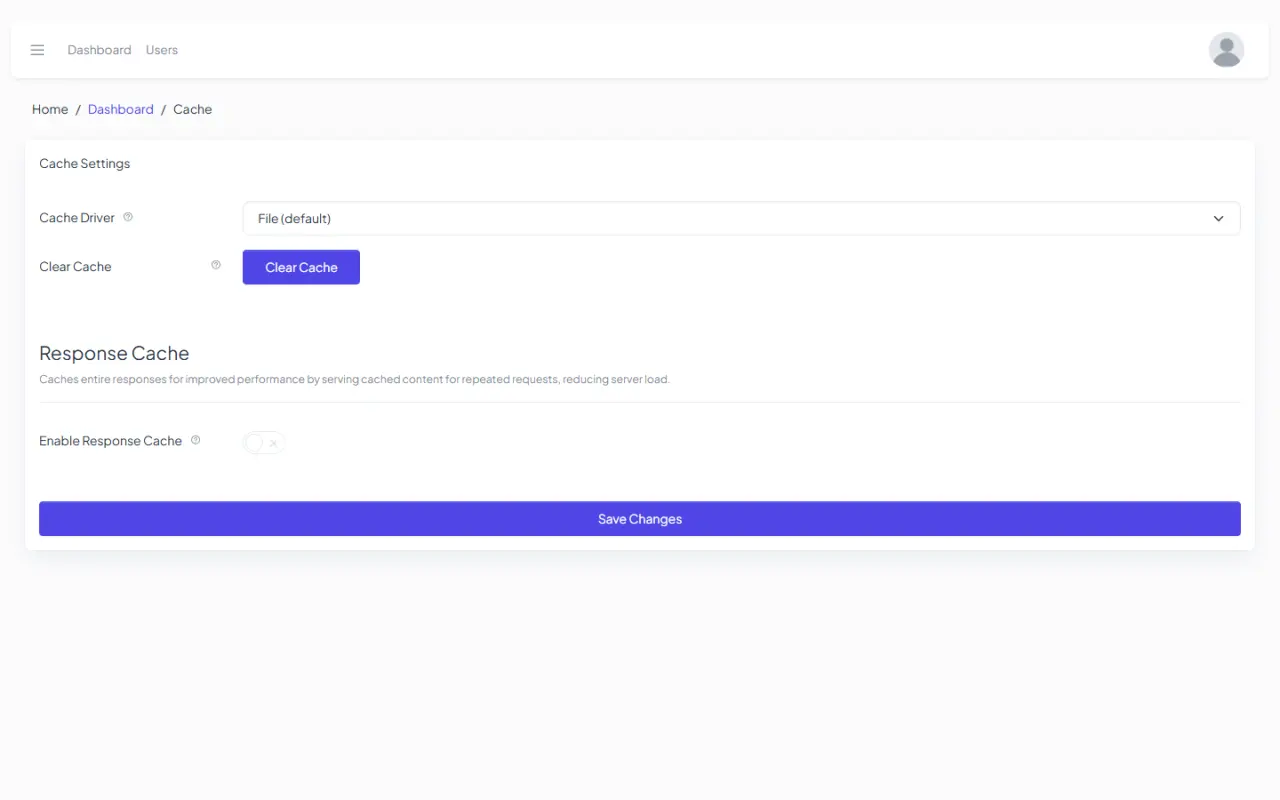1280x800 pixels.
Task: Click the Cache breadcrumb text
Action: tap(193, 109)
